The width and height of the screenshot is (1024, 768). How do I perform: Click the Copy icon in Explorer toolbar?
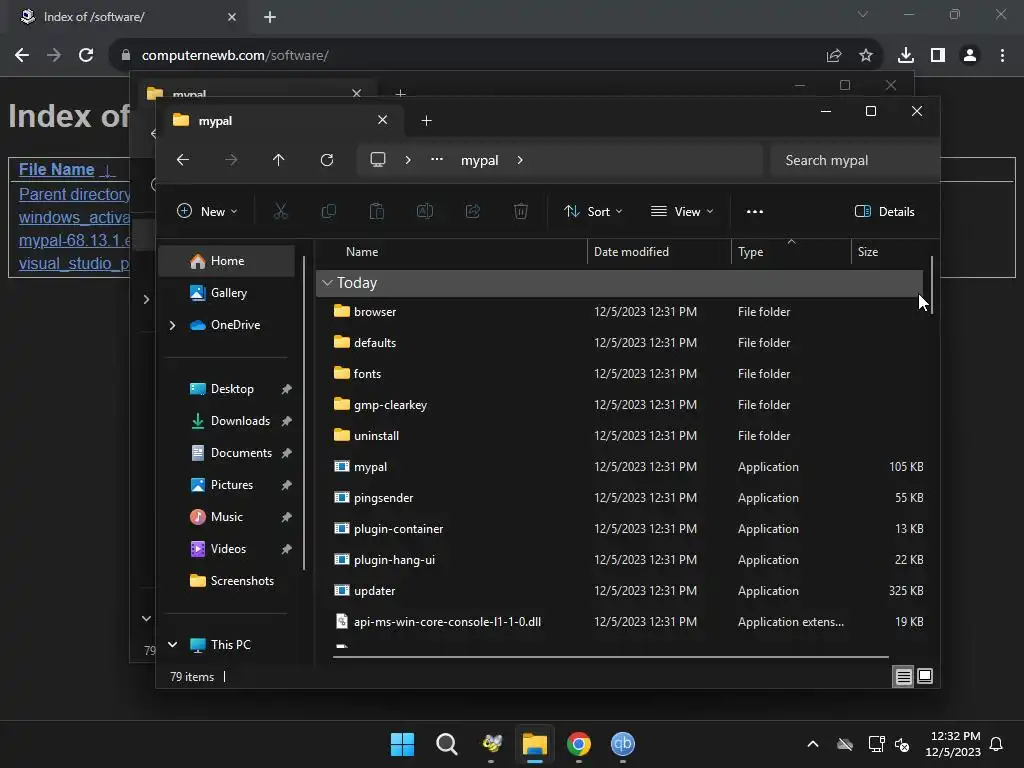click(328, 212)
